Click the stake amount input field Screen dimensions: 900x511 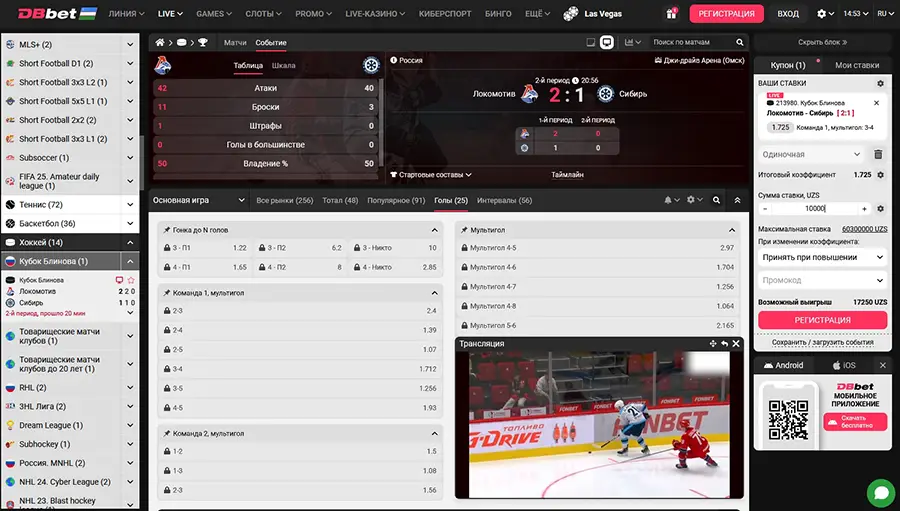pos(814,209)
